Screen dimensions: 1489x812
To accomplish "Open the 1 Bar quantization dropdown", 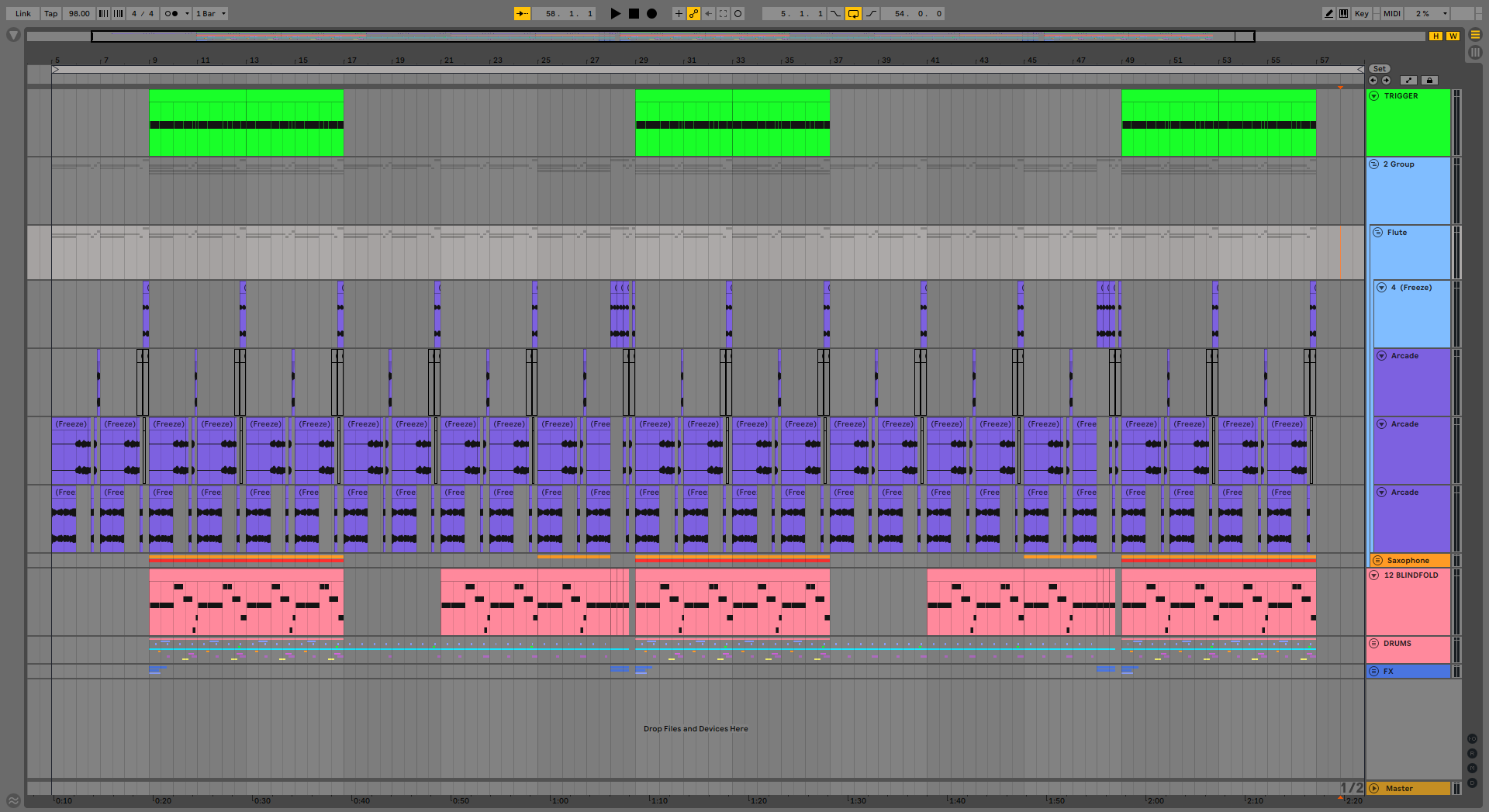I will pyautogui.click(x=210, y=13).
